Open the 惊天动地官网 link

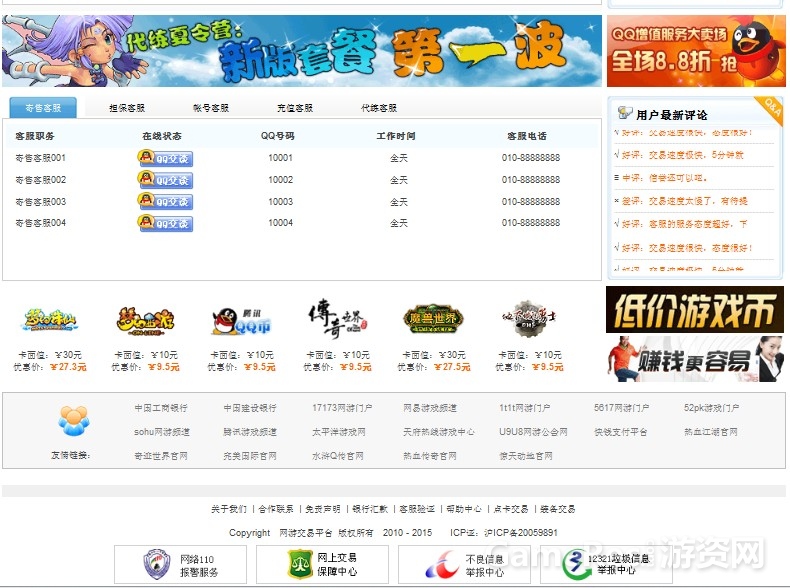click(525, 455)
